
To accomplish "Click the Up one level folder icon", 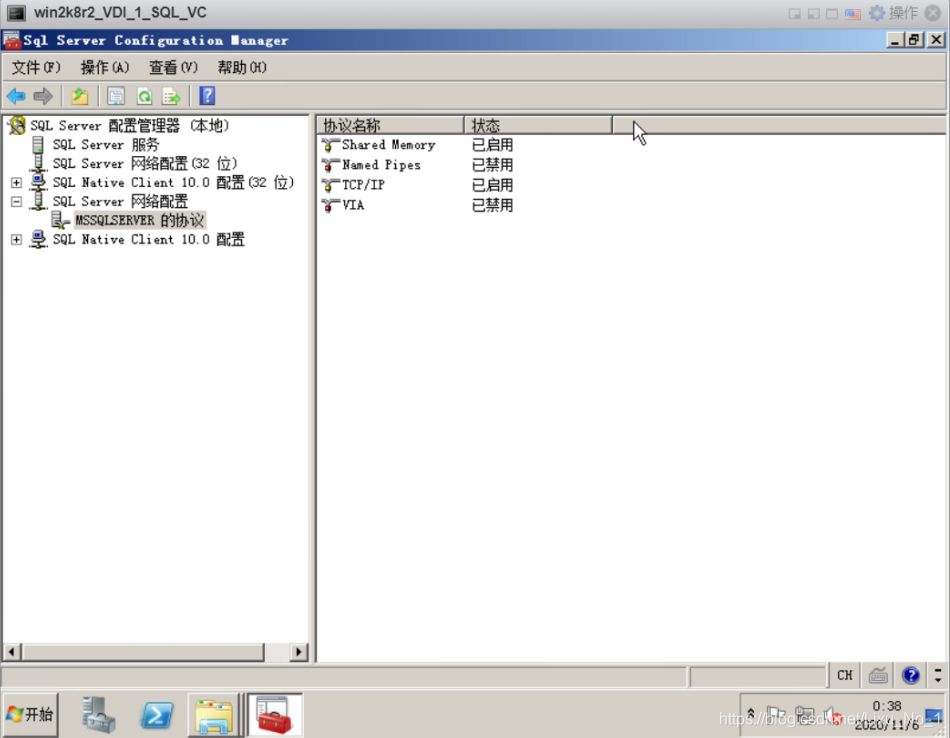I will click(x=79, y=96).
